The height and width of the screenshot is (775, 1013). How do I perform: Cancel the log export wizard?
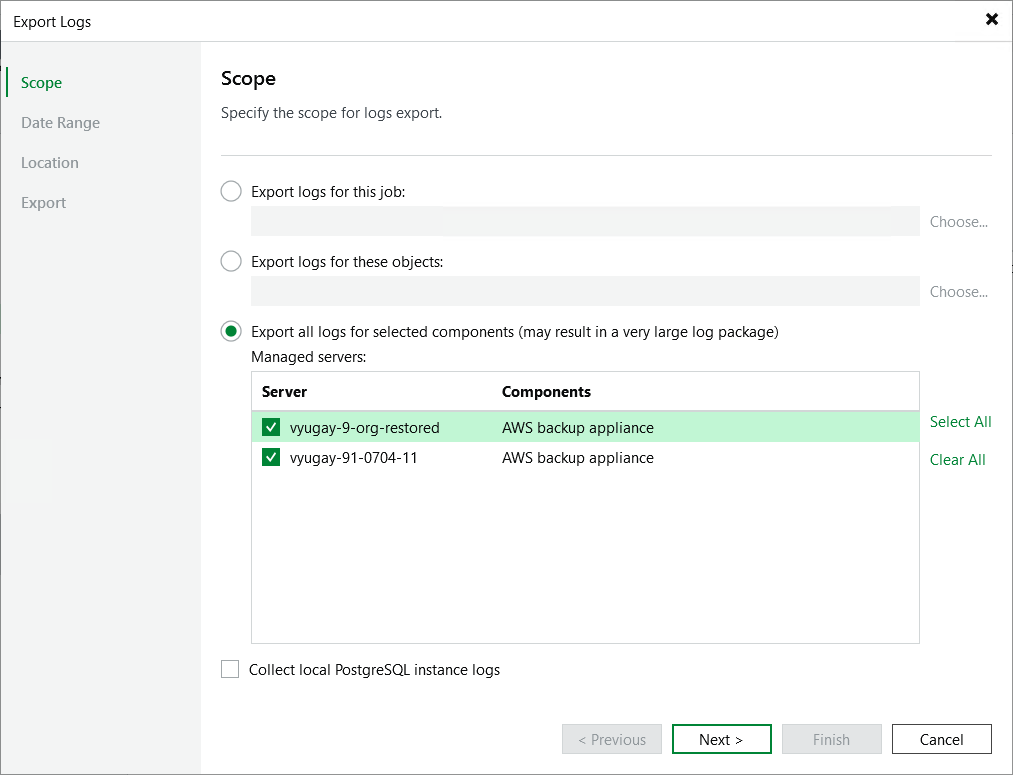pyautogui.click(x=941, y=740)
